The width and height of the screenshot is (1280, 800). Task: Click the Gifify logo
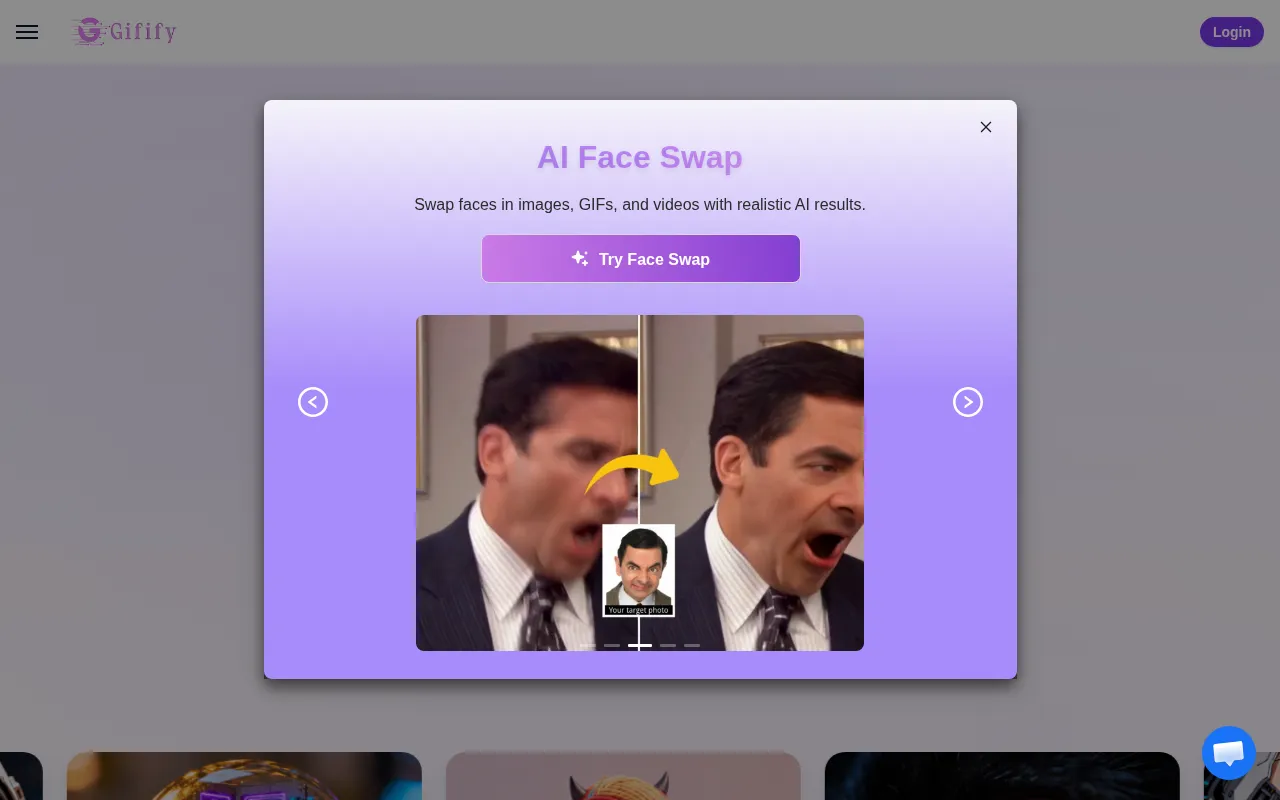(x=124, y=32)
